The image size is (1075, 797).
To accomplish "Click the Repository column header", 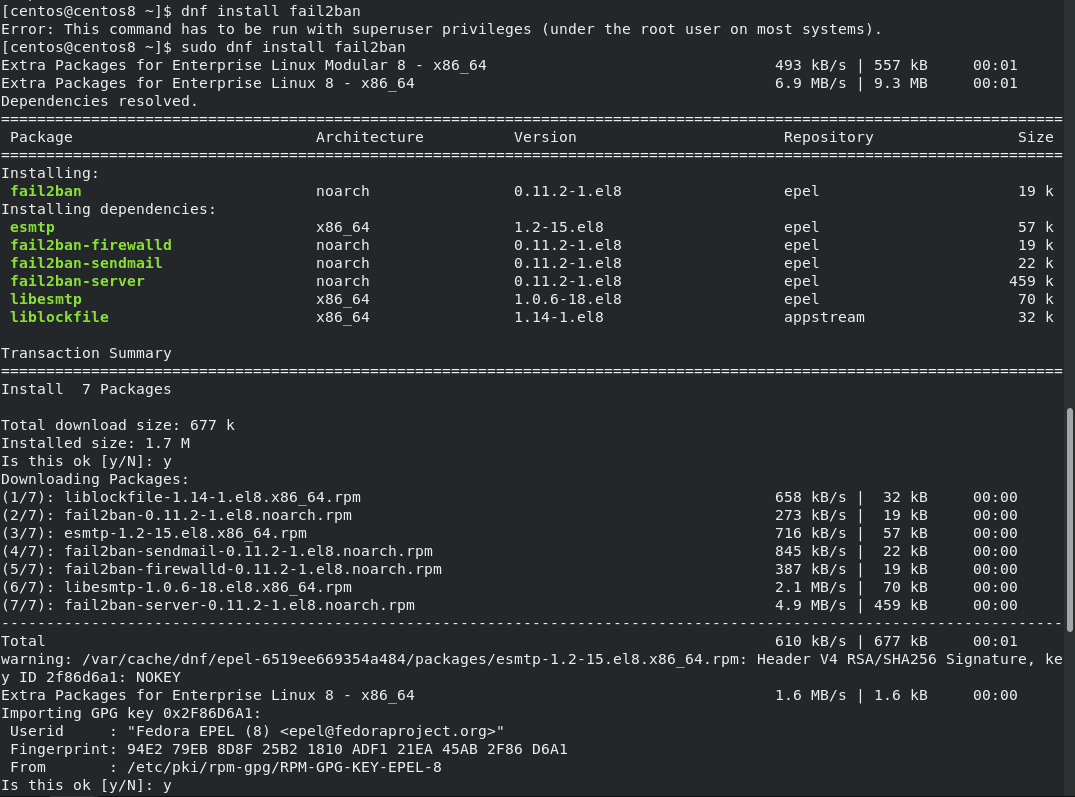I will [828, 137].
